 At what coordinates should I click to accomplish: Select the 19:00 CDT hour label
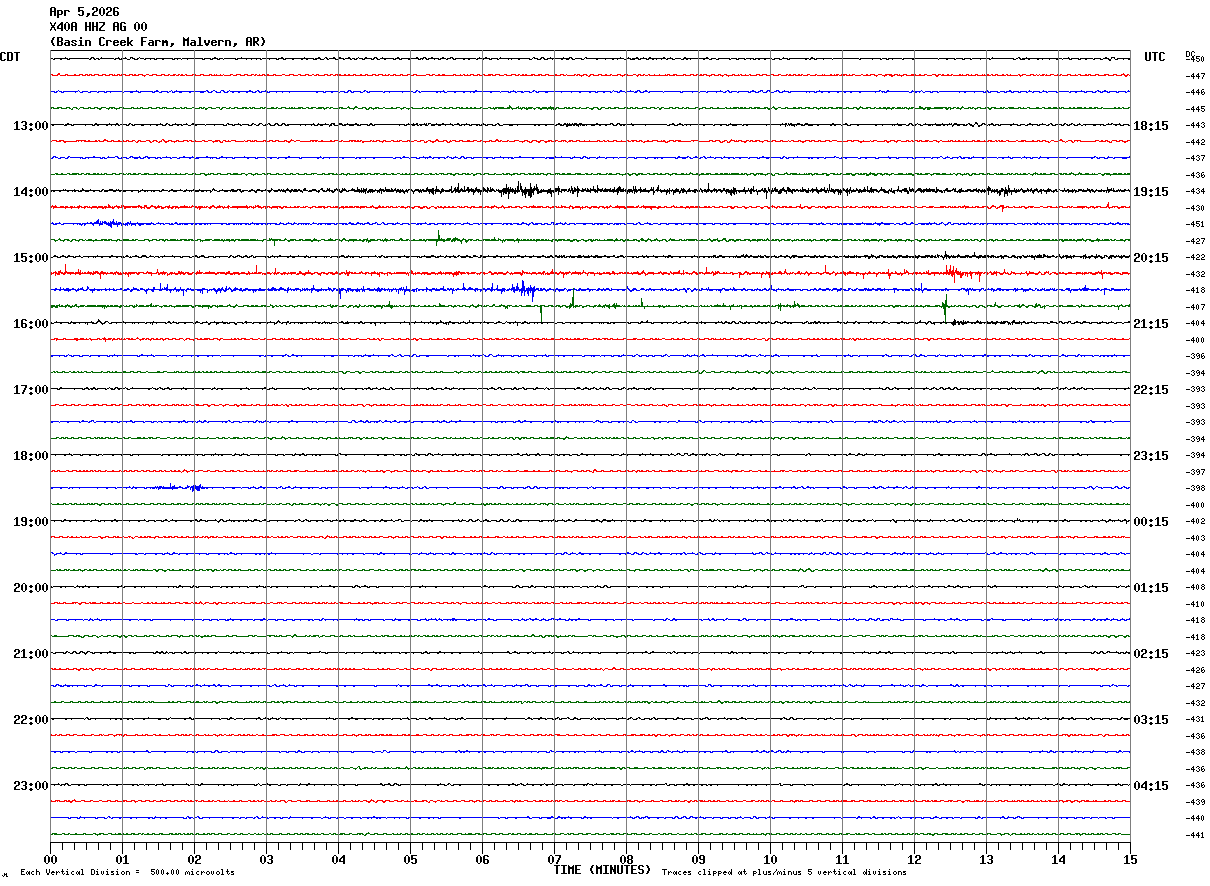[31, 522]
